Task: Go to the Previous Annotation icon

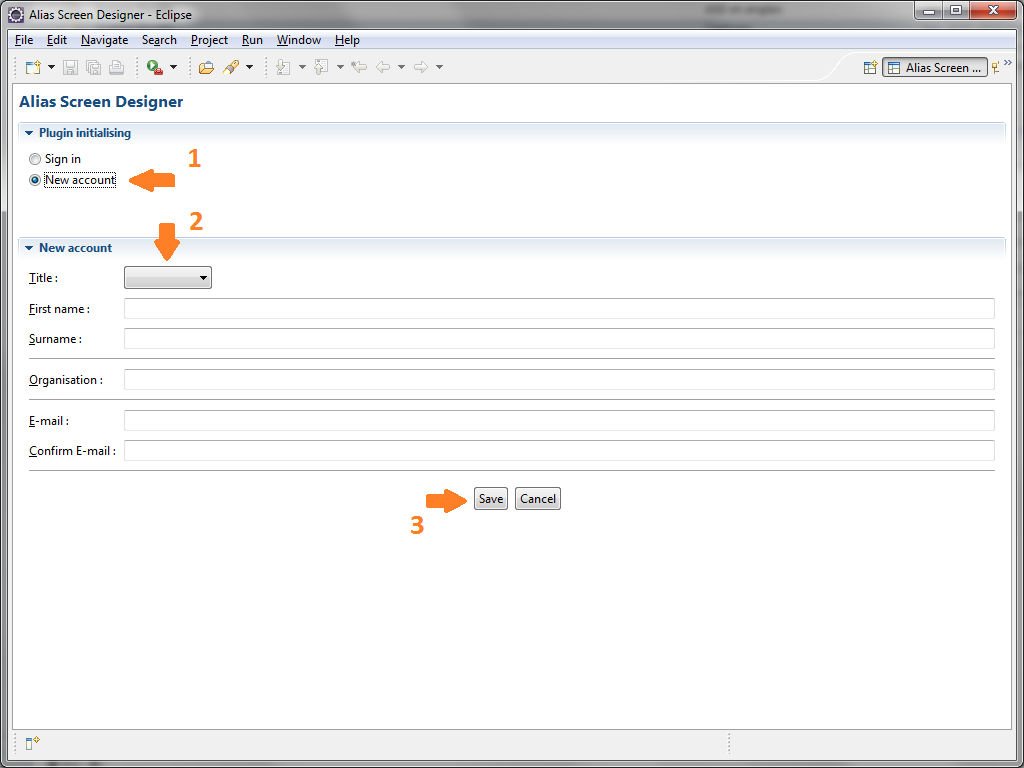Action: coord(321,67)
